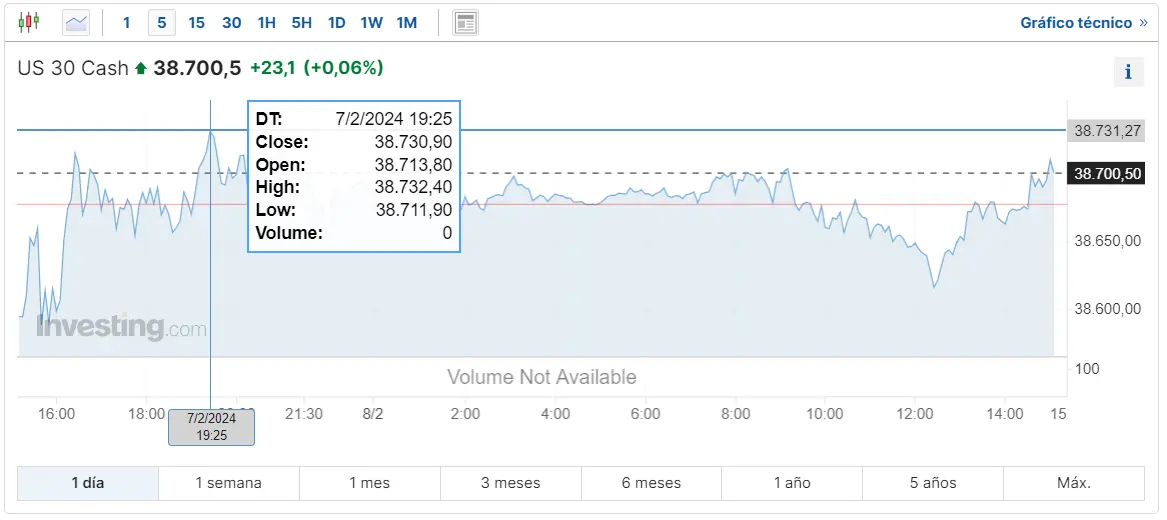Switch interval to 1H
Viewport: 1167px width, 520px height.
tap(266, 22)
